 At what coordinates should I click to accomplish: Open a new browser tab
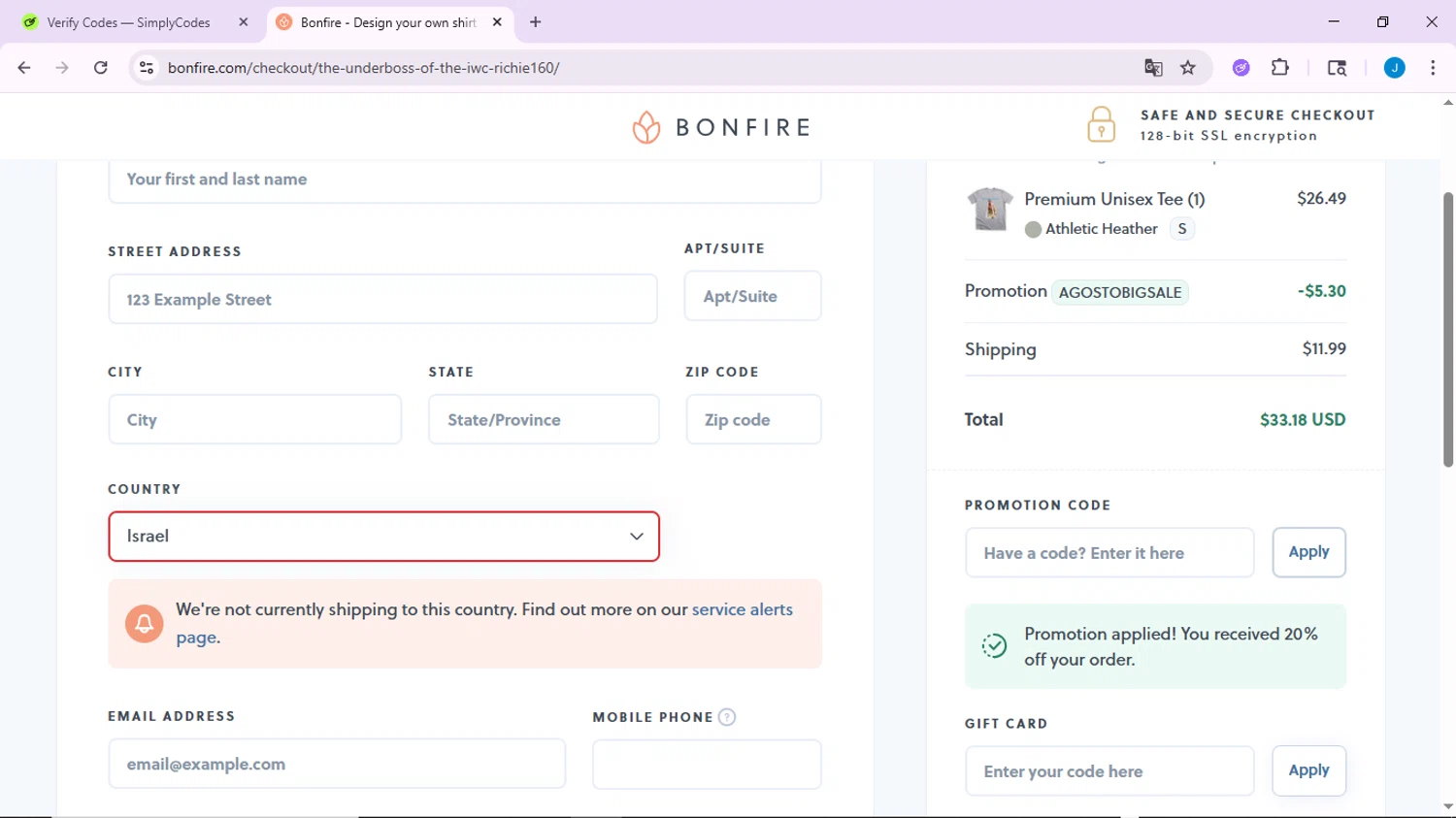point(535,22)
